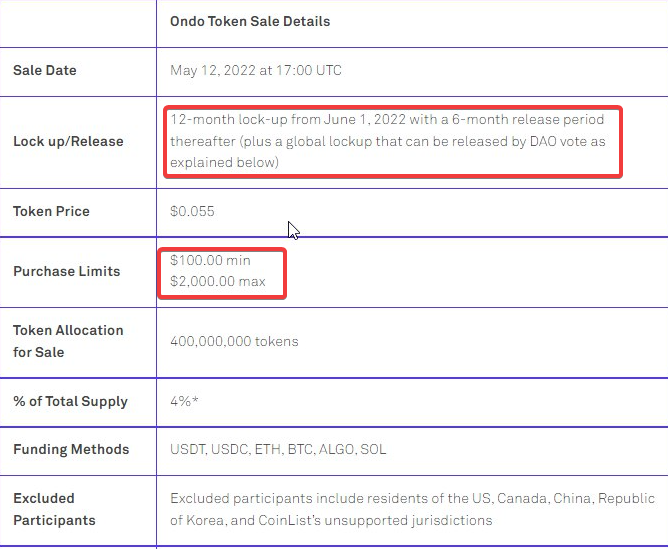Click the "$0.055" token price value

(192, 212)
